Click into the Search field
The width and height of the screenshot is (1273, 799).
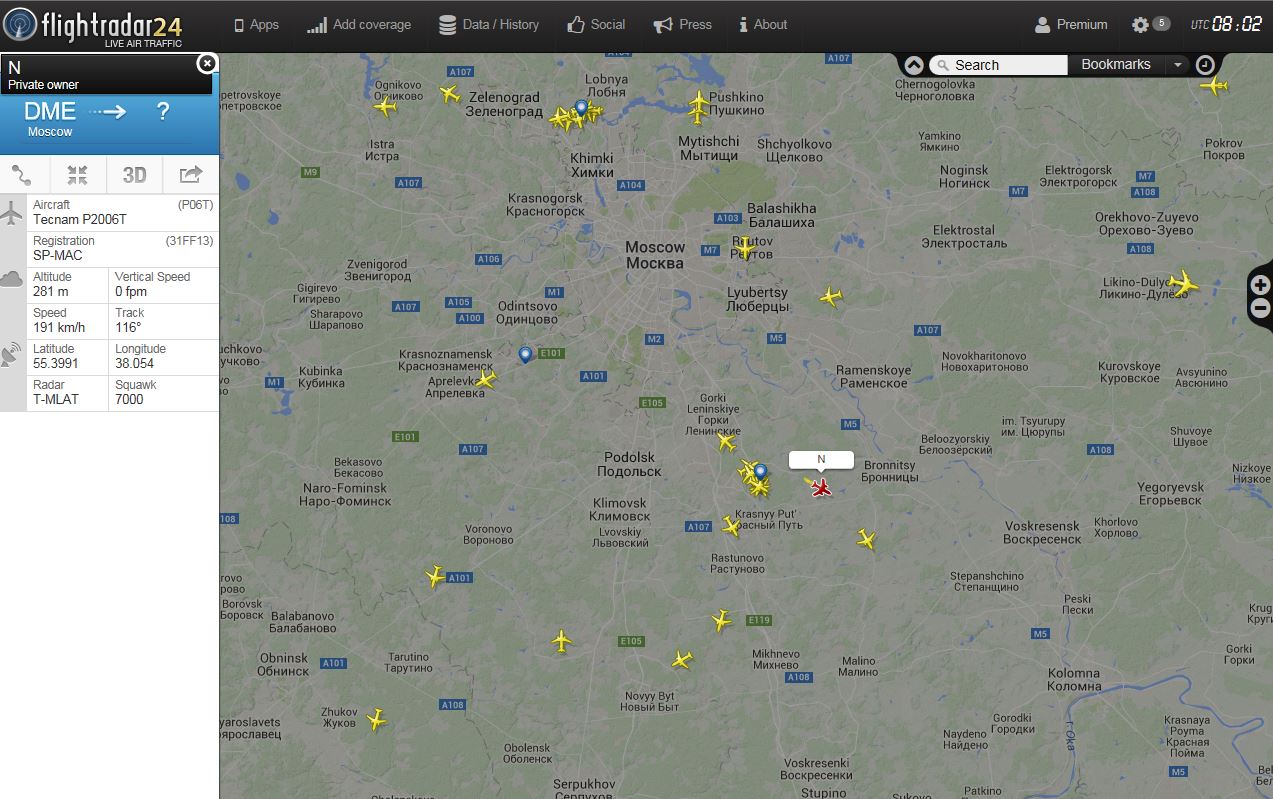[x=998, y=65]
